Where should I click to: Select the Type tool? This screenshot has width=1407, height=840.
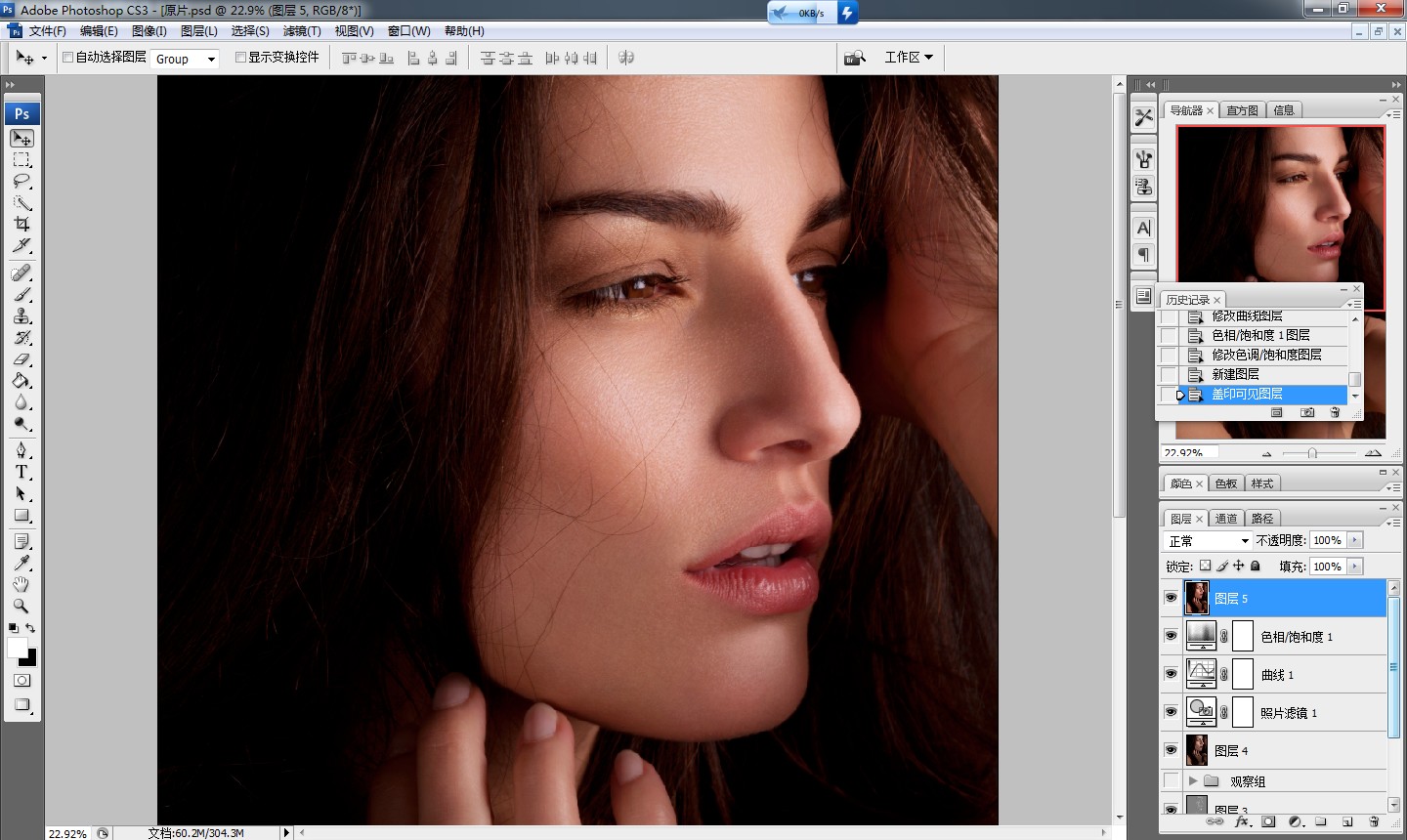coord(21,473)
